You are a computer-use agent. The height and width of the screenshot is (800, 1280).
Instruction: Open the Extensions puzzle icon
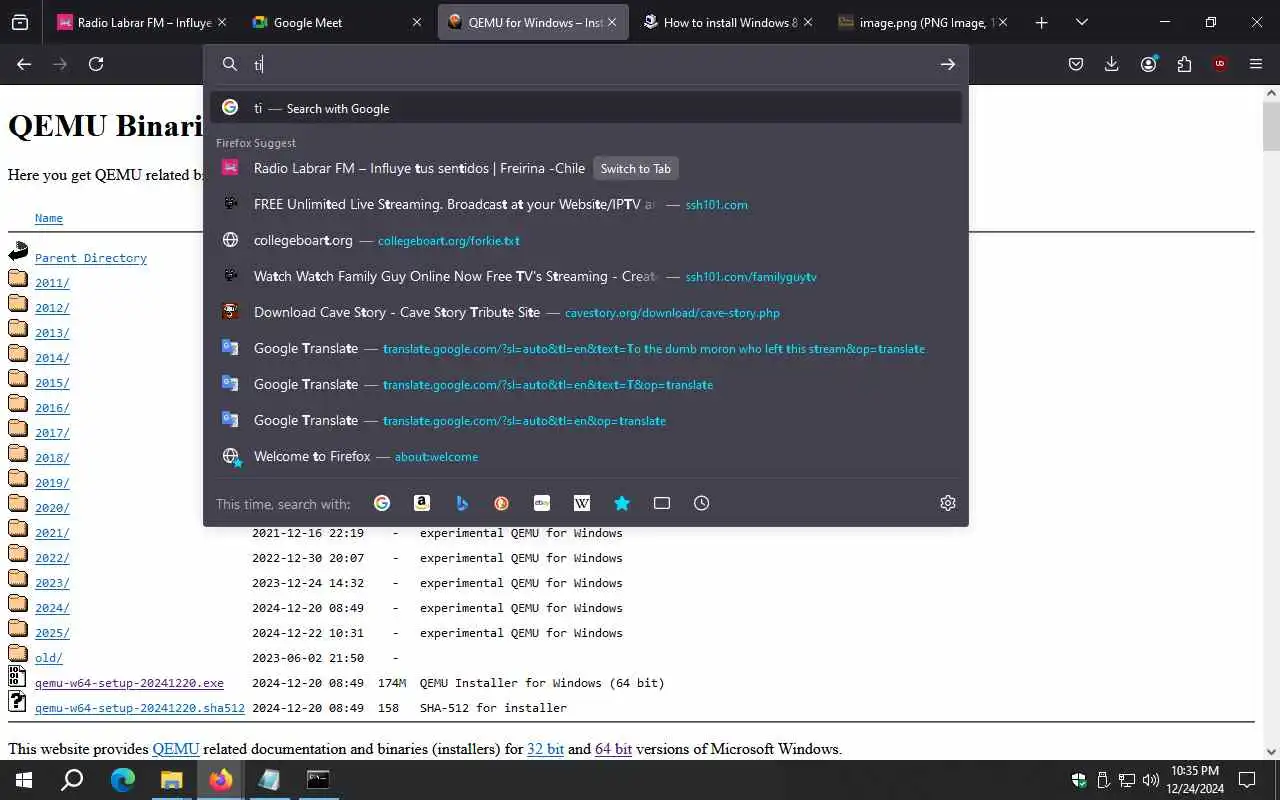coord(1184,64)
